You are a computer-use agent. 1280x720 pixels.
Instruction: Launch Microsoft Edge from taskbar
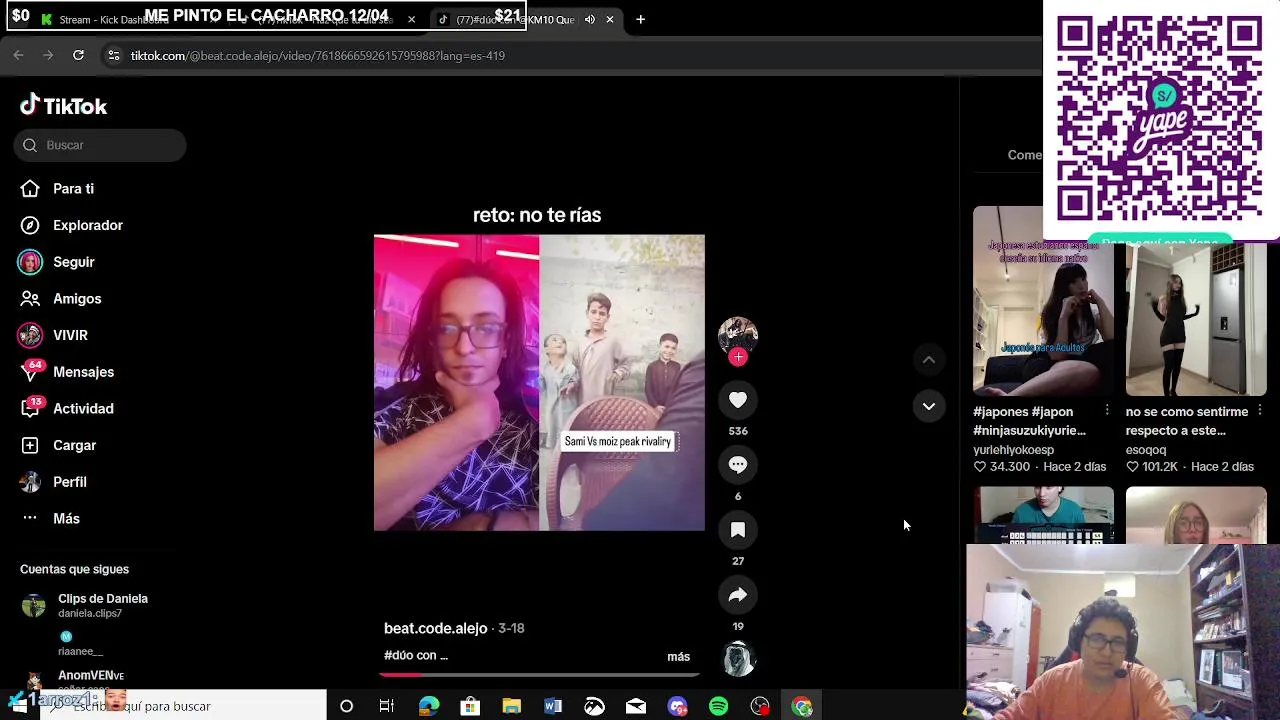pyautogui.click(x=429, y=706)
